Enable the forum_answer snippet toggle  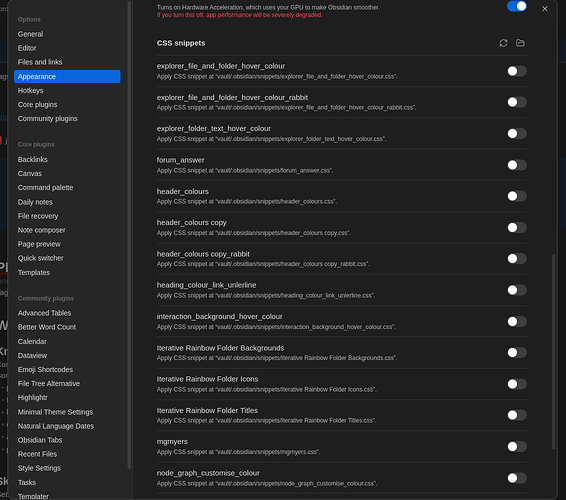(517, 165)
